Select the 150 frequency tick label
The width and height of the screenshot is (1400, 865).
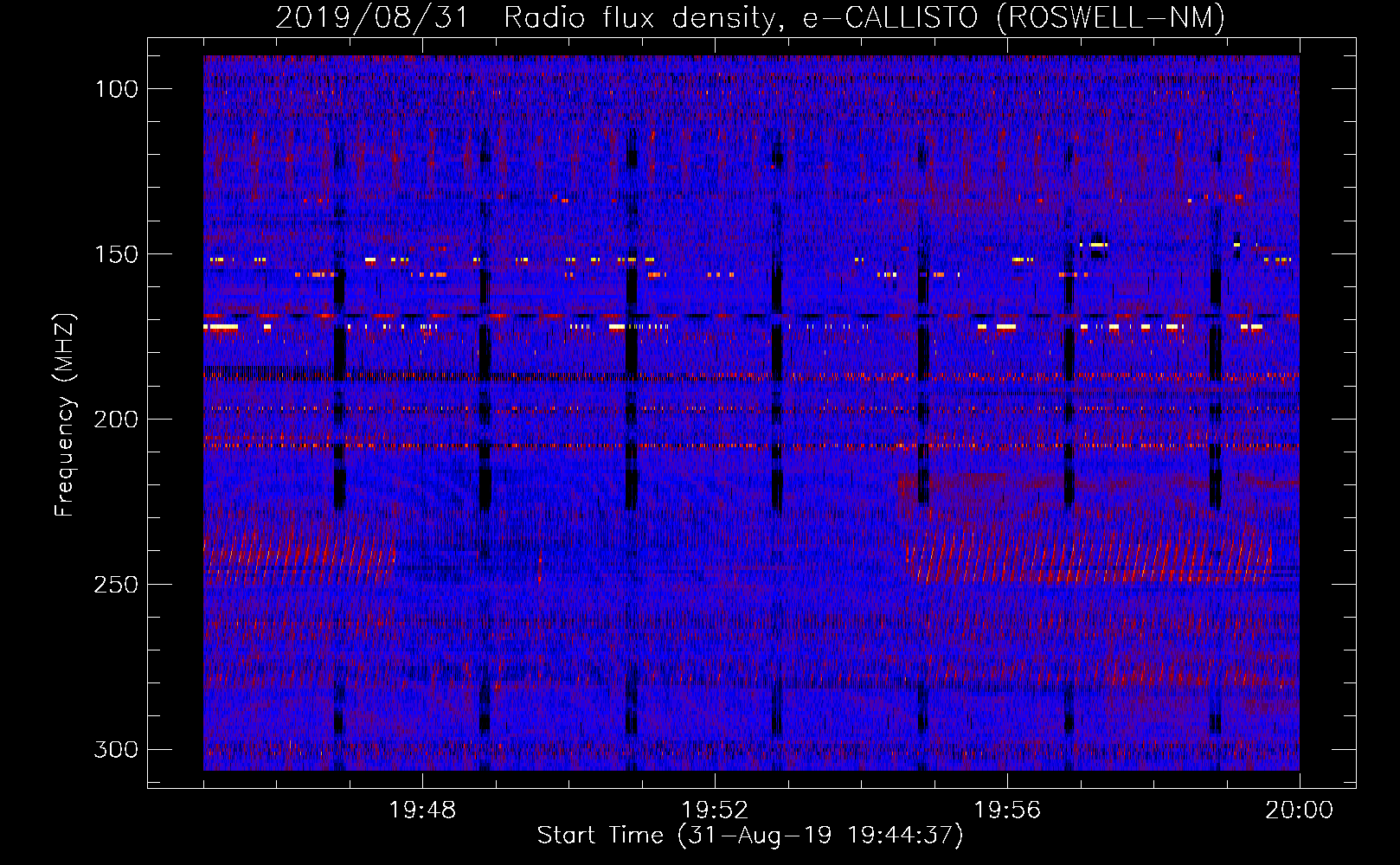116,254
